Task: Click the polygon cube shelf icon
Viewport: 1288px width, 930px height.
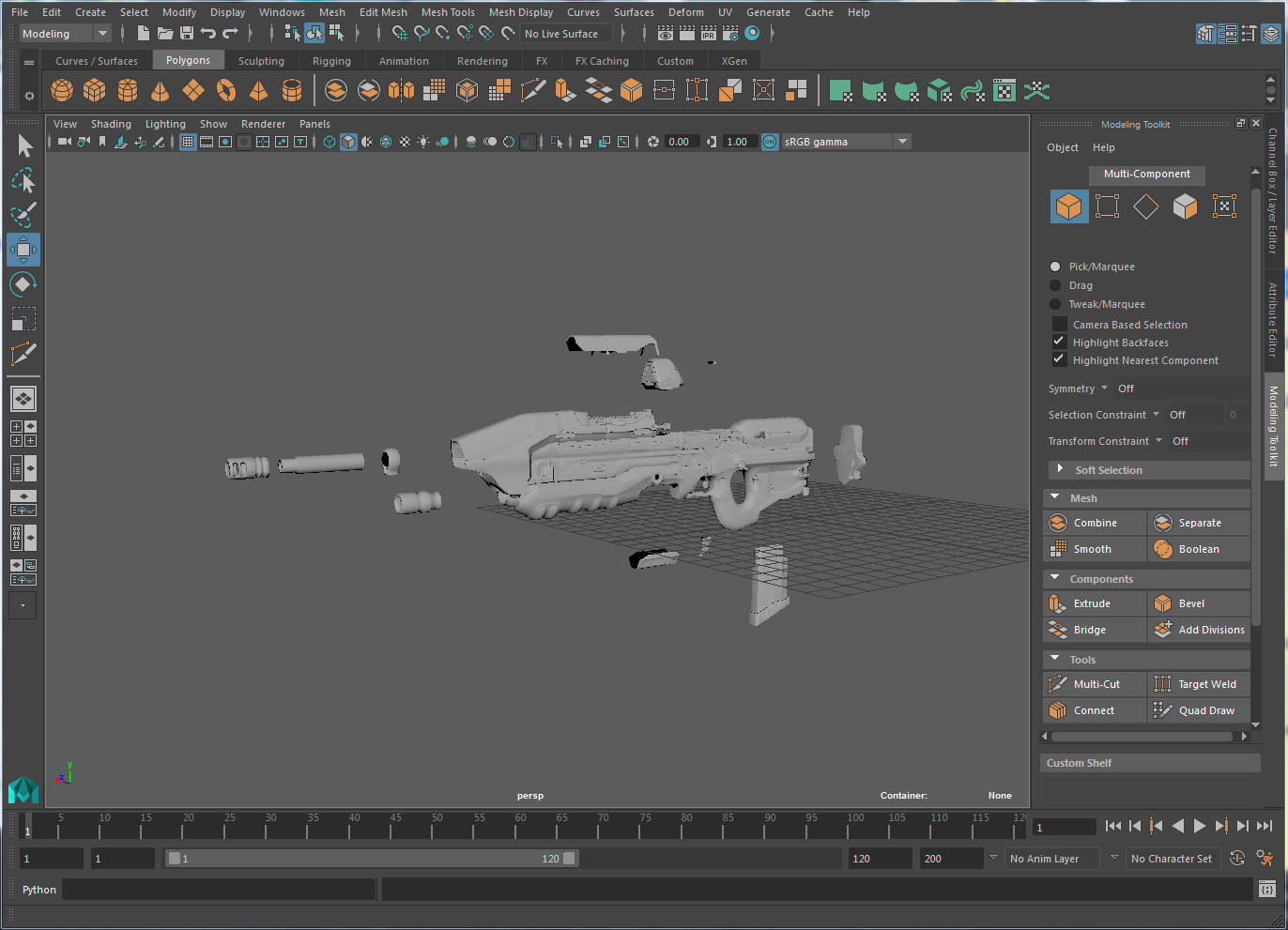Action: tap(95, 90)
